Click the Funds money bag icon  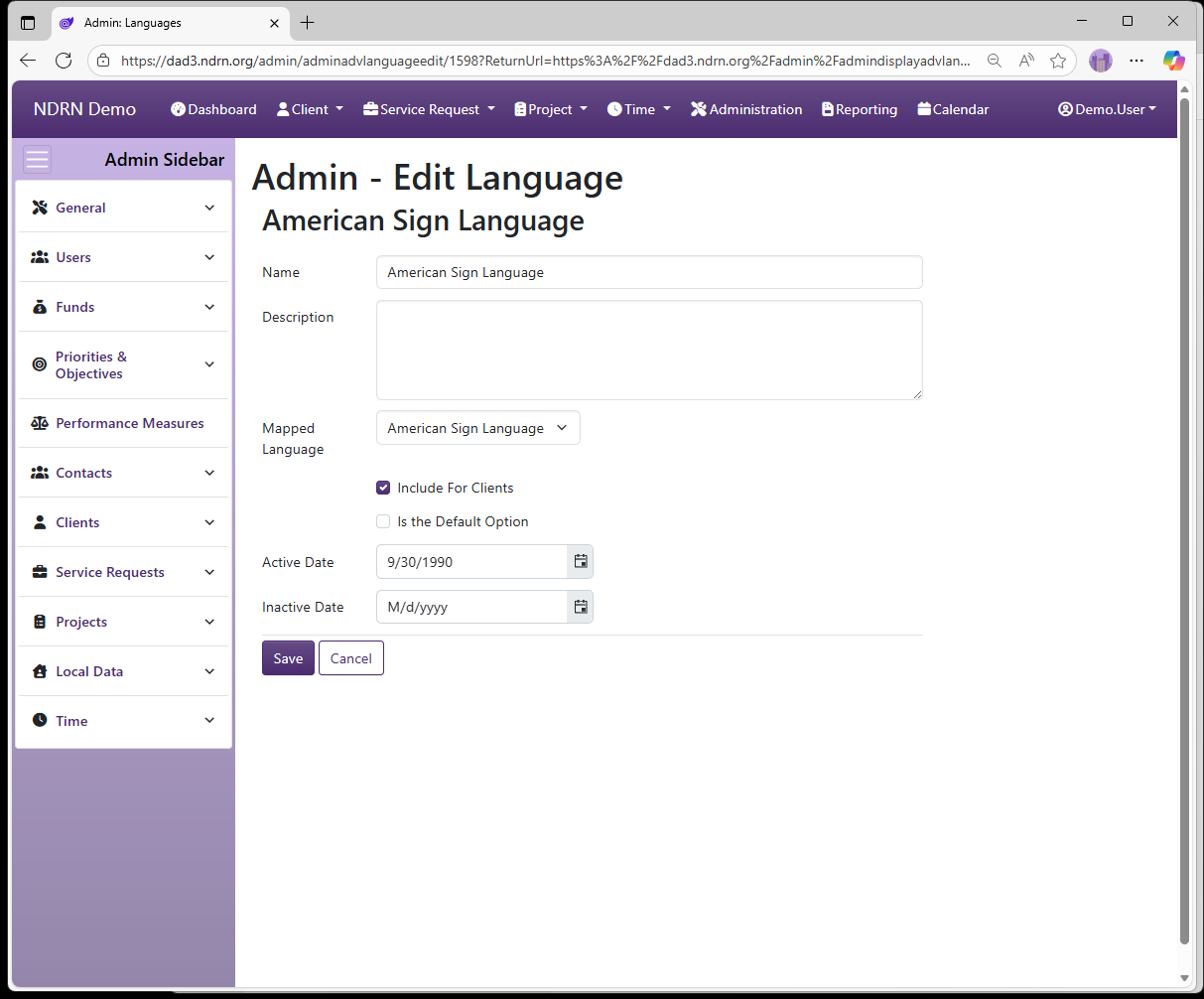pos(40,307)
